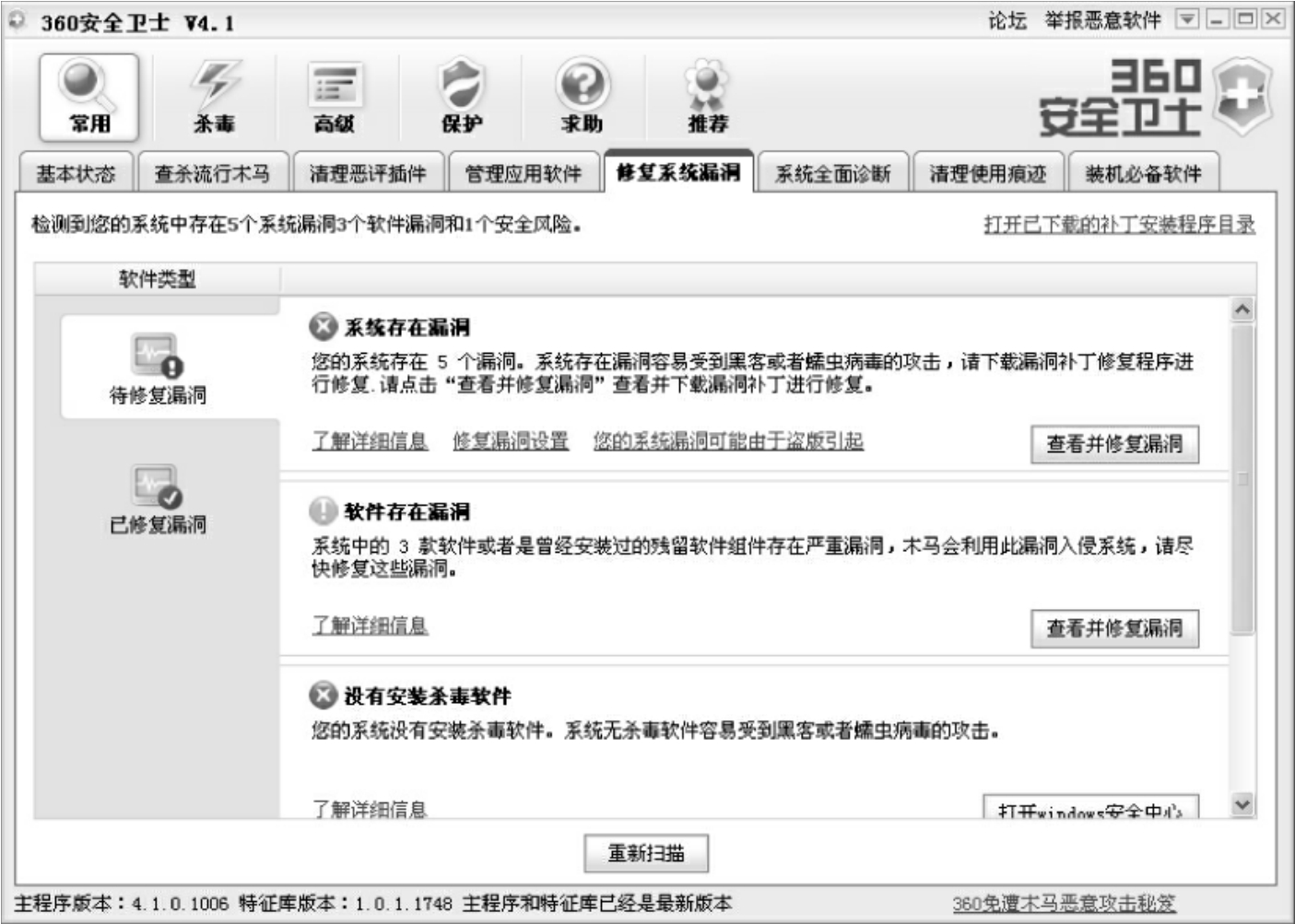Viewport: 1295px width, 924px height.
Task: Click 您的系统漏洞可能由于盗版引起 link
Action: click(728, 441)
